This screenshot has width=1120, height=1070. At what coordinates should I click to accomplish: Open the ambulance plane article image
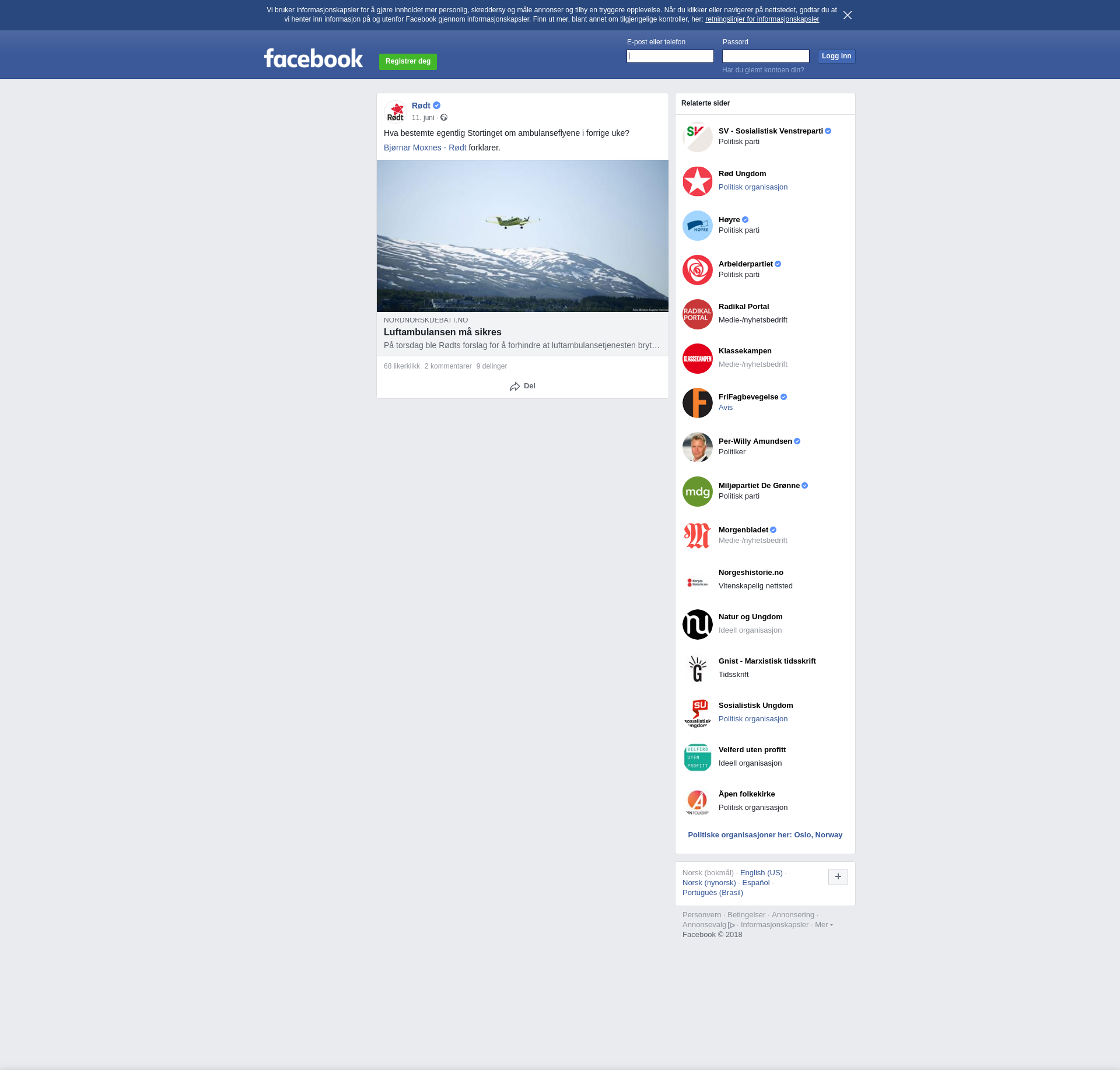tap(523, 236)
